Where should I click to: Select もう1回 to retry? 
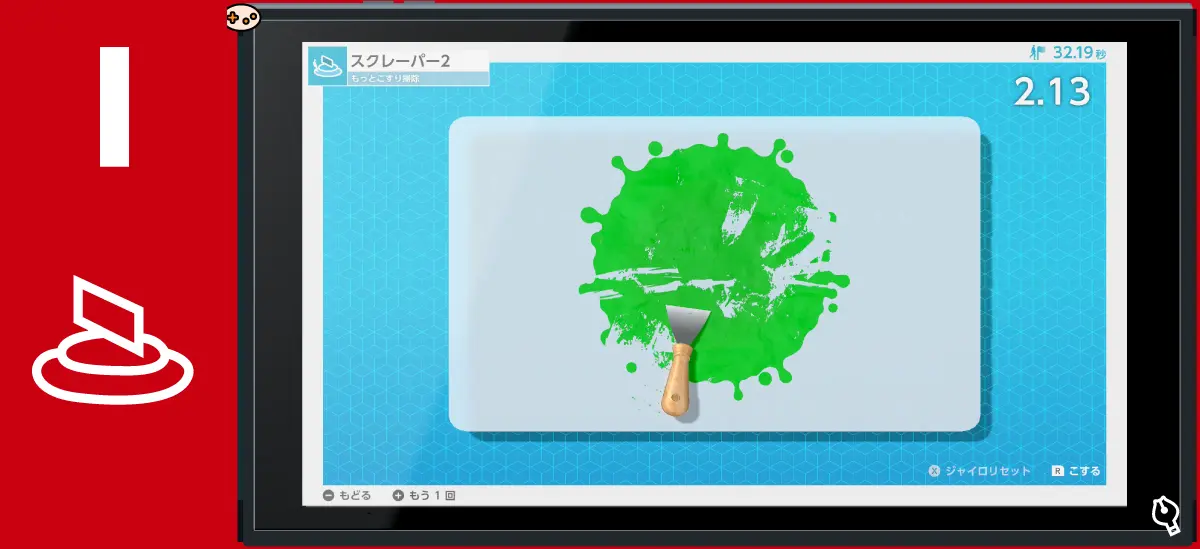433,495
